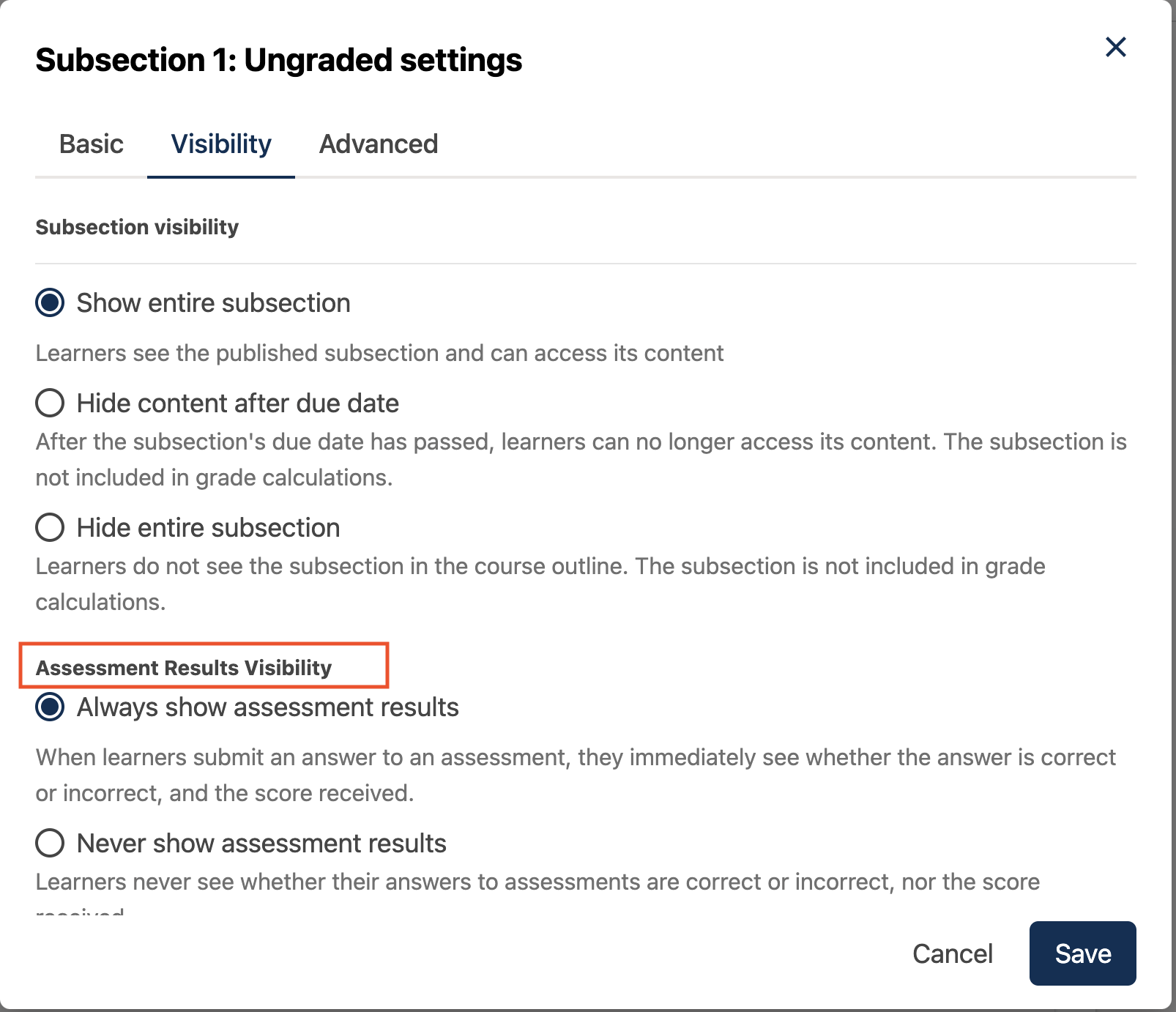Image resolution: width=1176 pixels, height=1012 pixels.
Task: Open the Advanced tab
Action: click(379, 144)
